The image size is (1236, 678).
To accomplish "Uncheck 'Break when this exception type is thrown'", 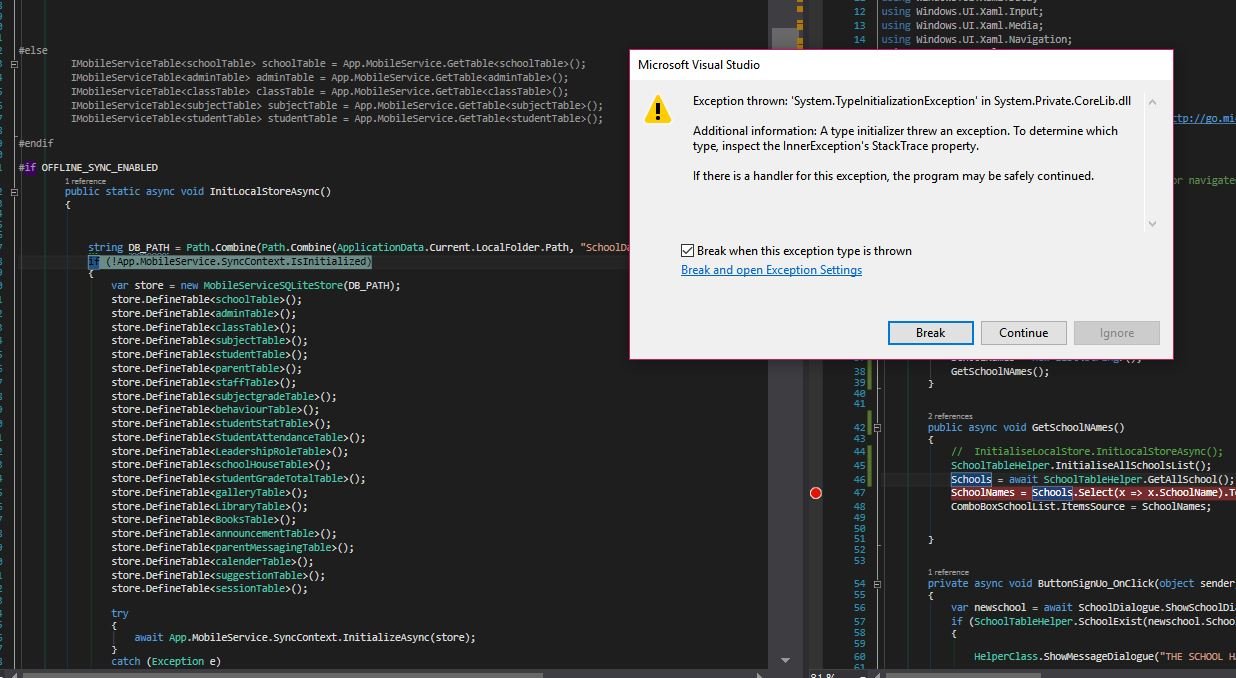I will pyautogui.click(x=687, y=251).
